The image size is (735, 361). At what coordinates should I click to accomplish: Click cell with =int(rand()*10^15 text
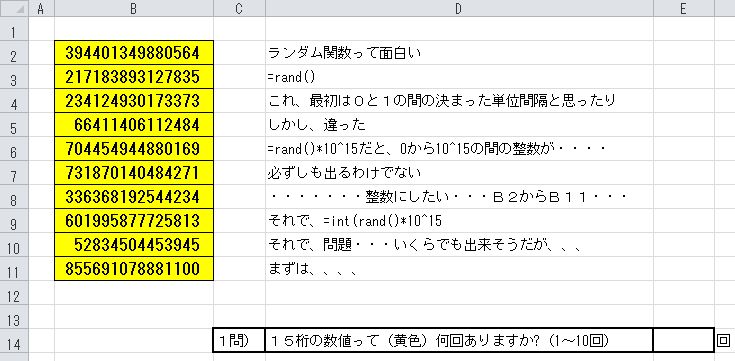[x=459, y=221]
